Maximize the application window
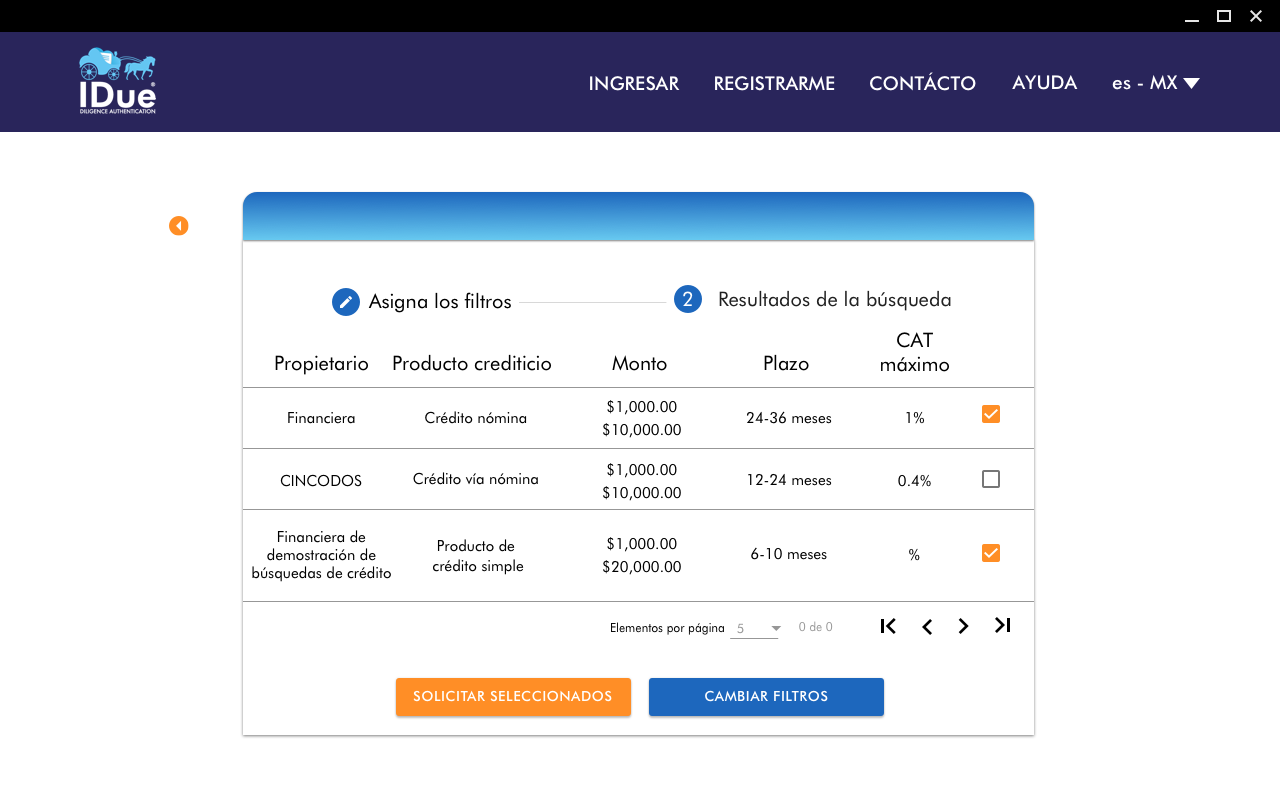1280x794 pixels. (1224, 16)
